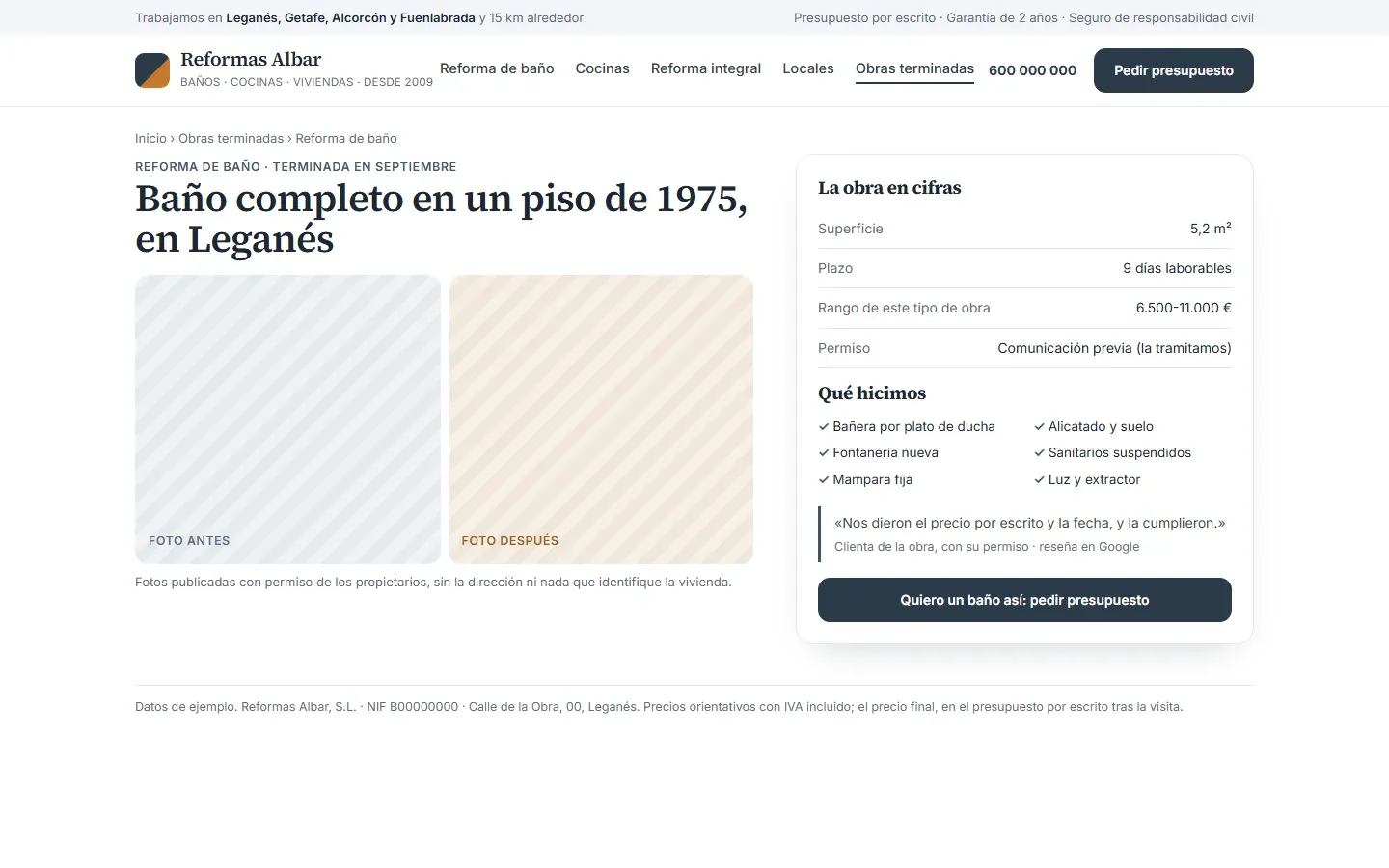Click the Garantía de 2 años top bar text
The image size is (1389, 868).
click(x=1002, y=17)
